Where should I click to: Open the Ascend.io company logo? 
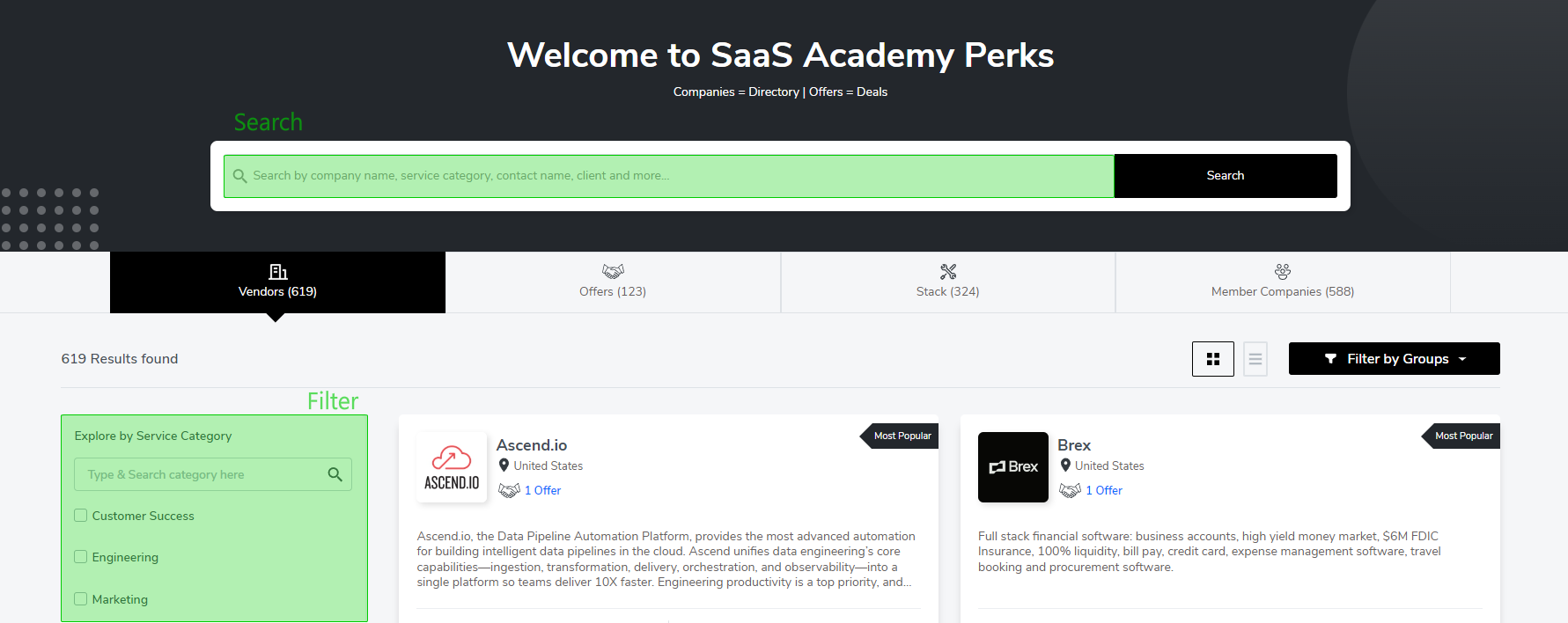[452, 467]
